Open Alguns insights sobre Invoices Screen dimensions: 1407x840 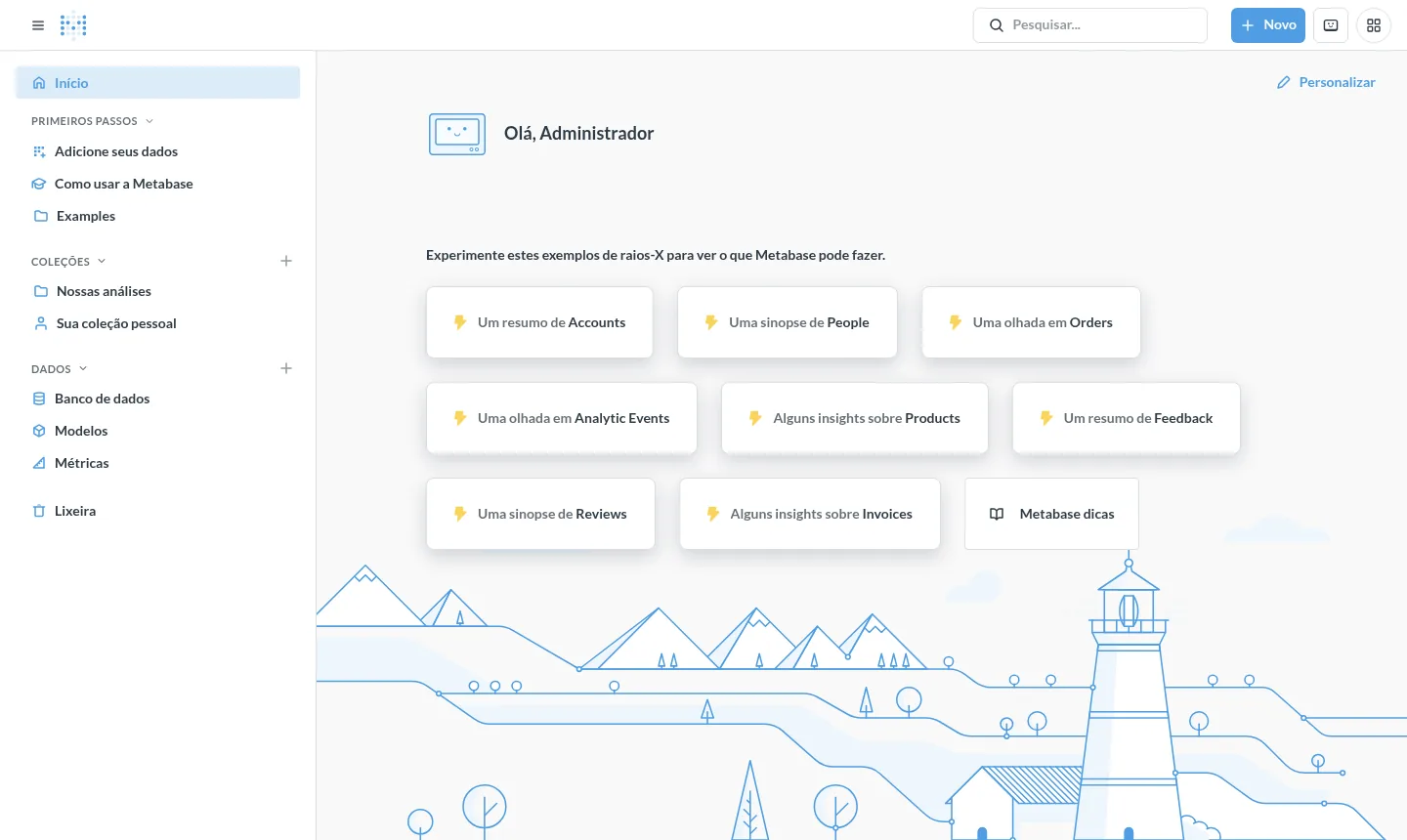click(810, 514)
